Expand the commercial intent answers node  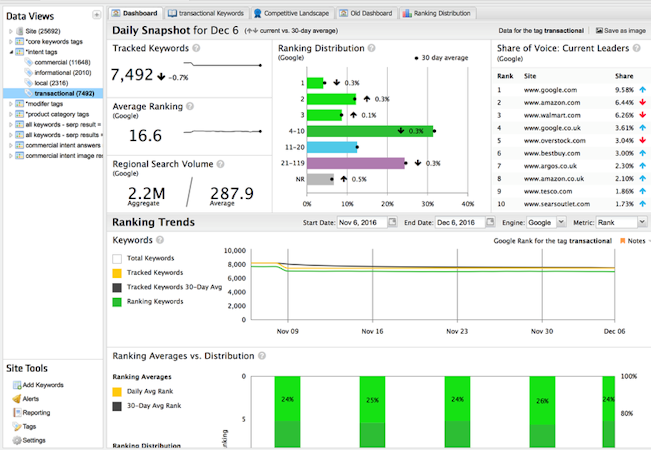(x=11, y=145)
